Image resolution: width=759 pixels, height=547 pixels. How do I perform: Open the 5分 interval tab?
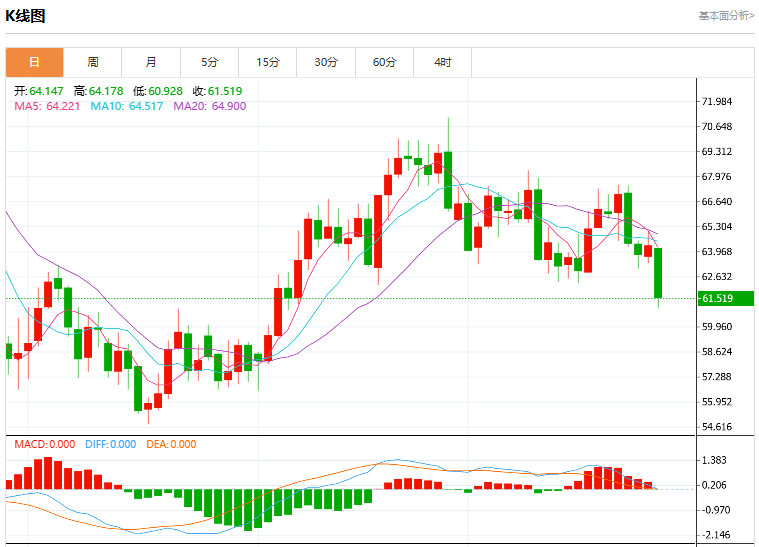210,62
